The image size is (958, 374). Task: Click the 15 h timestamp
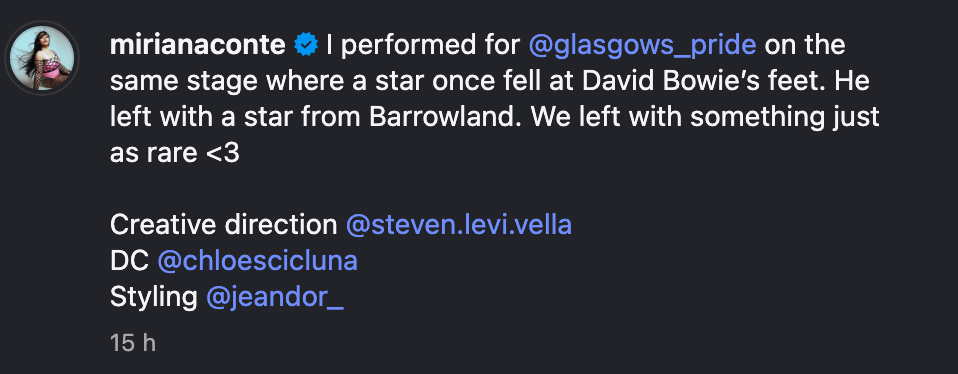point(133,343)
